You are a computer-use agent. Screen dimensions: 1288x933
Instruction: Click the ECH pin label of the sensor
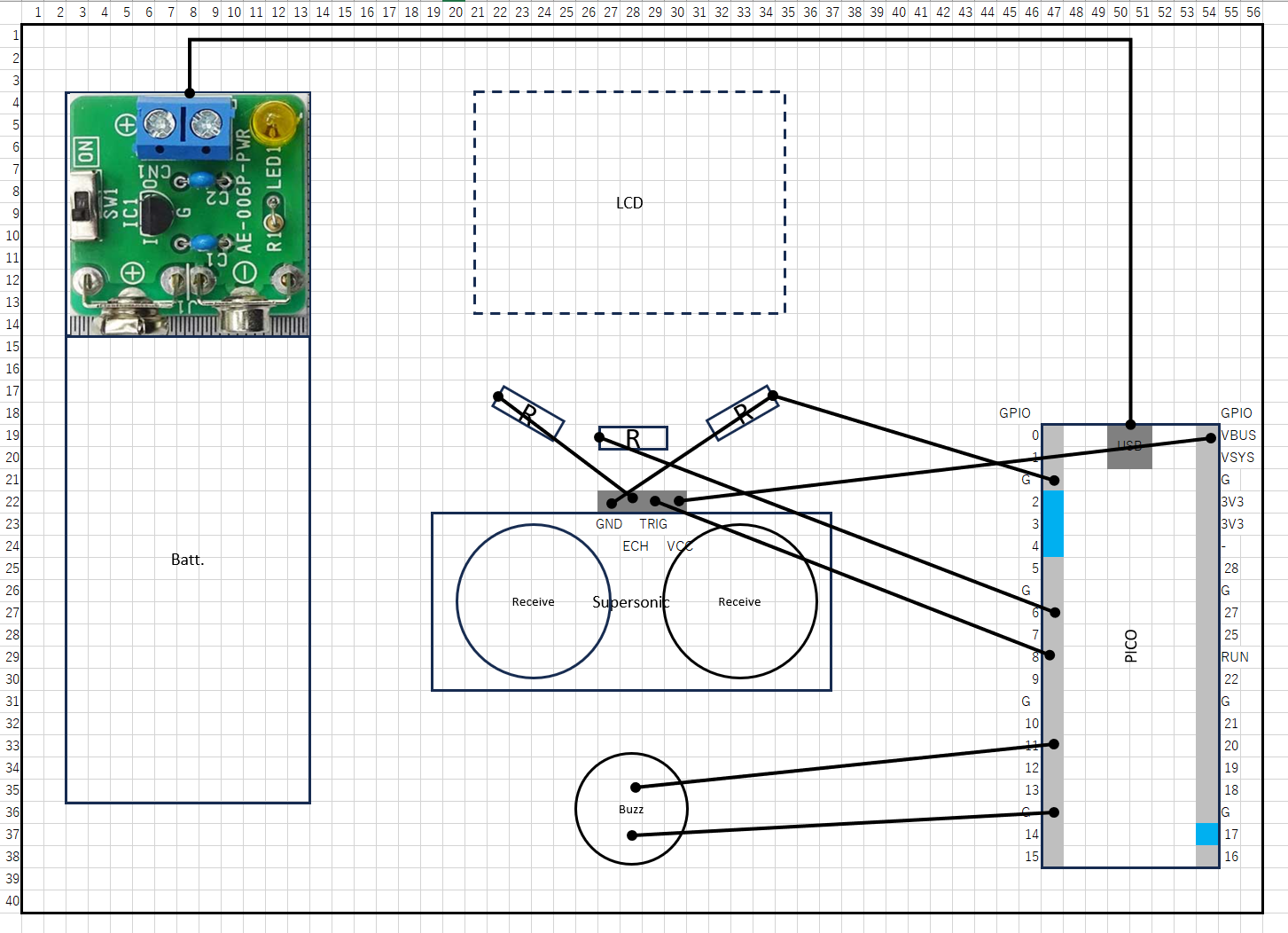coord(636,546)
